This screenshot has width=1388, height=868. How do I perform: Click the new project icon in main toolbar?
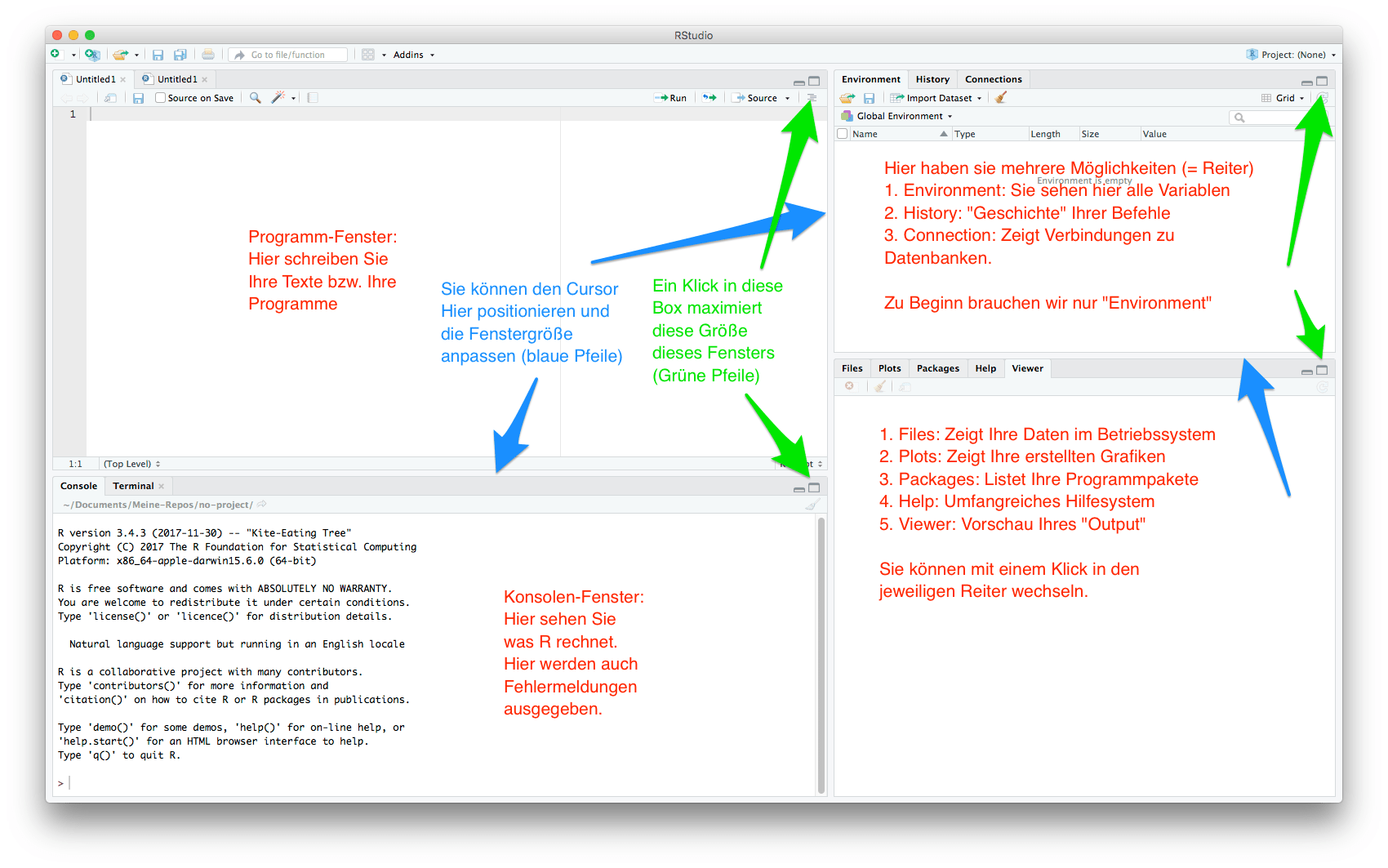[92, 55]
